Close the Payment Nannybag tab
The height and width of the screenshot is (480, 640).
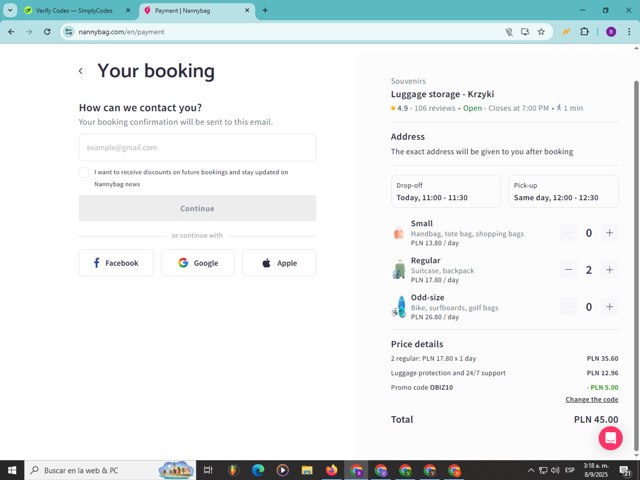point(247,11)
